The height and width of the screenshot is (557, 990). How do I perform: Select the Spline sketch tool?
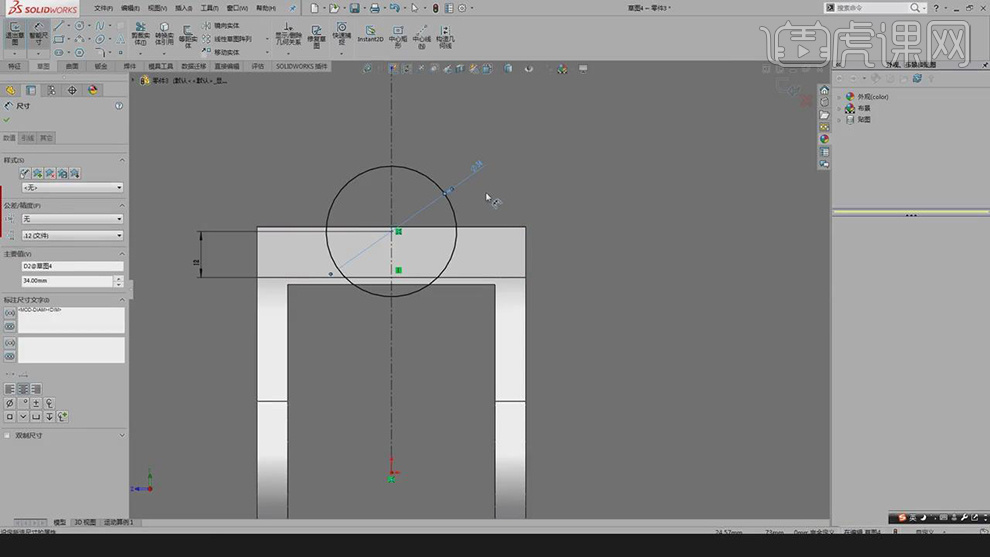[x=100, y=26]
